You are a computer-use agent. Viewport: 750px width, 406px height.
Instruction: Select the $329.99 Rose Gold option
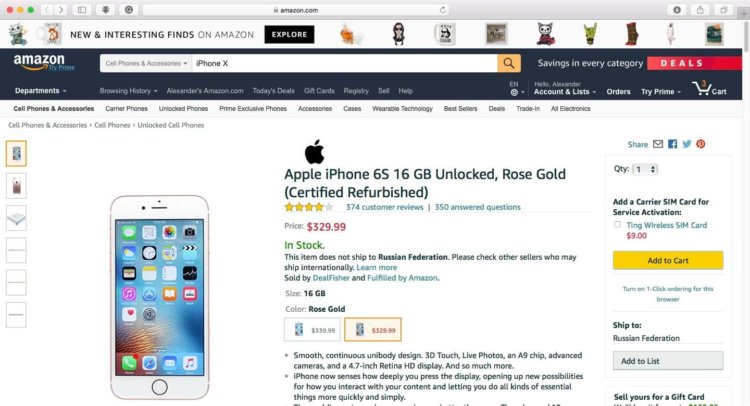(373, 330)
